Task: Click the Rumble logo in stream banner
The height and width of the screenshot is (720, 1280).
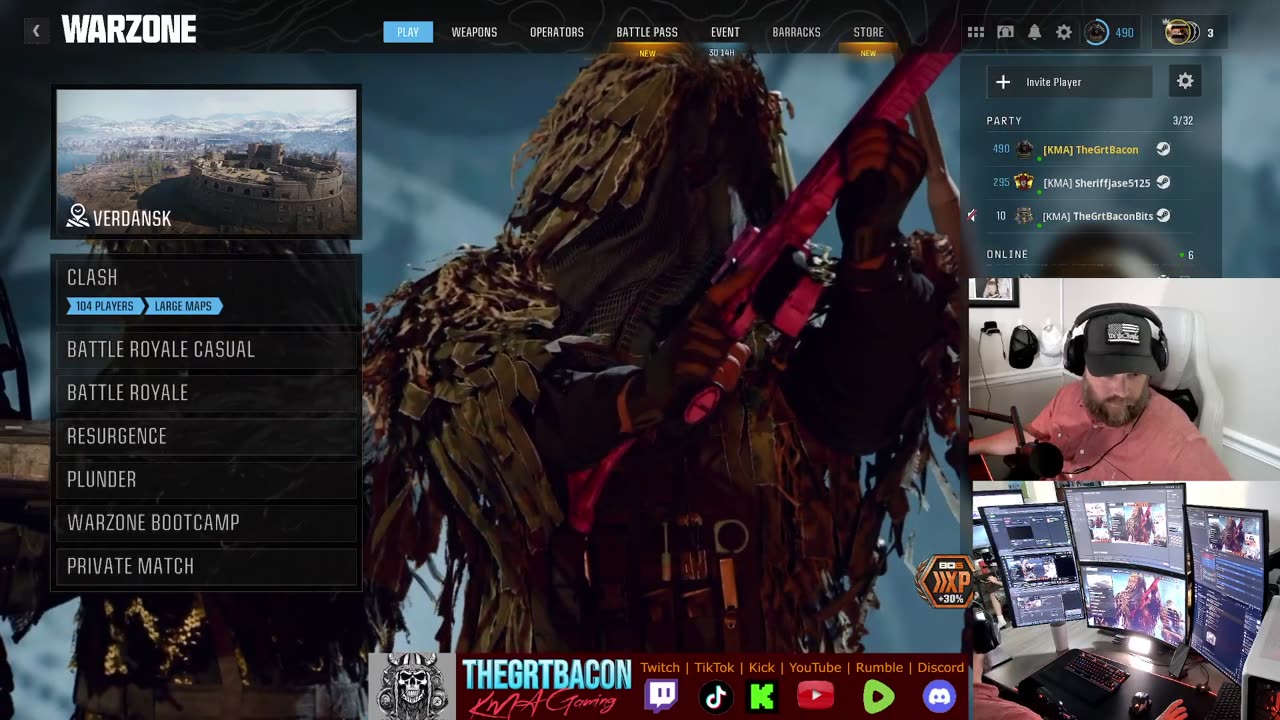Action: tap(879, 696)
